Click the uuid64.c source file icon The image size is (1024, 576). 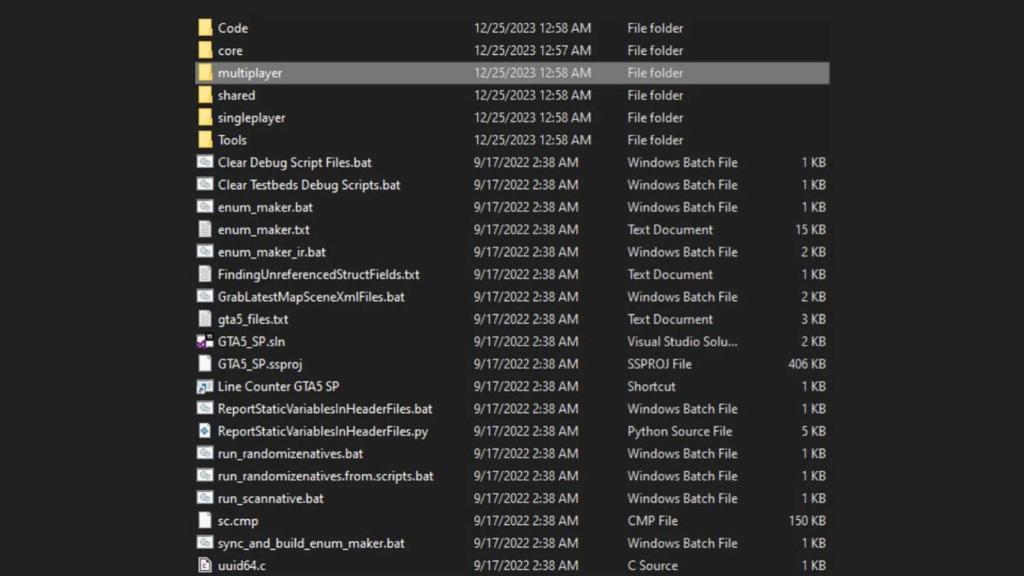205,565
